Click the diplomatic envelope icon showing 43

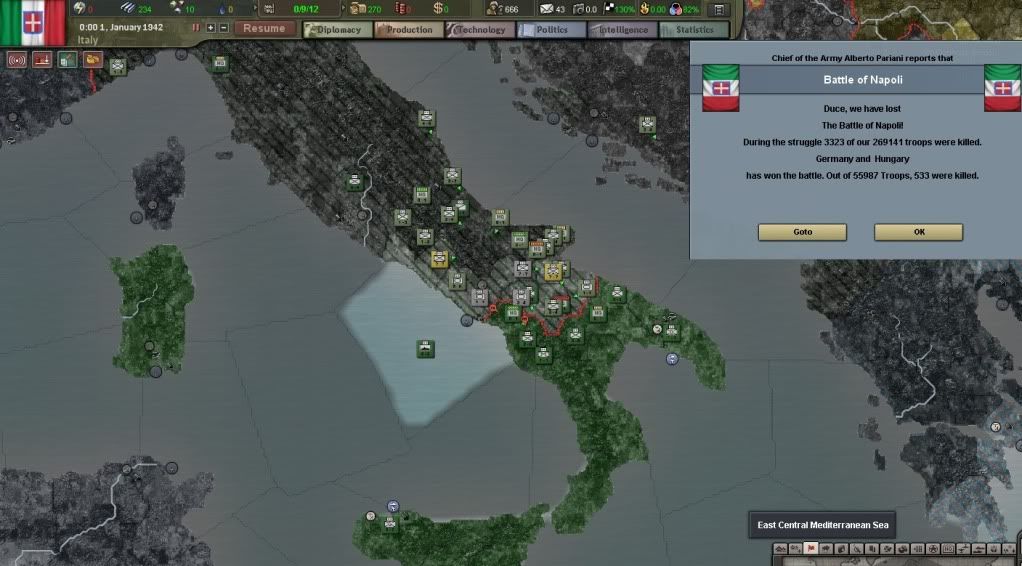coord(546,9)
